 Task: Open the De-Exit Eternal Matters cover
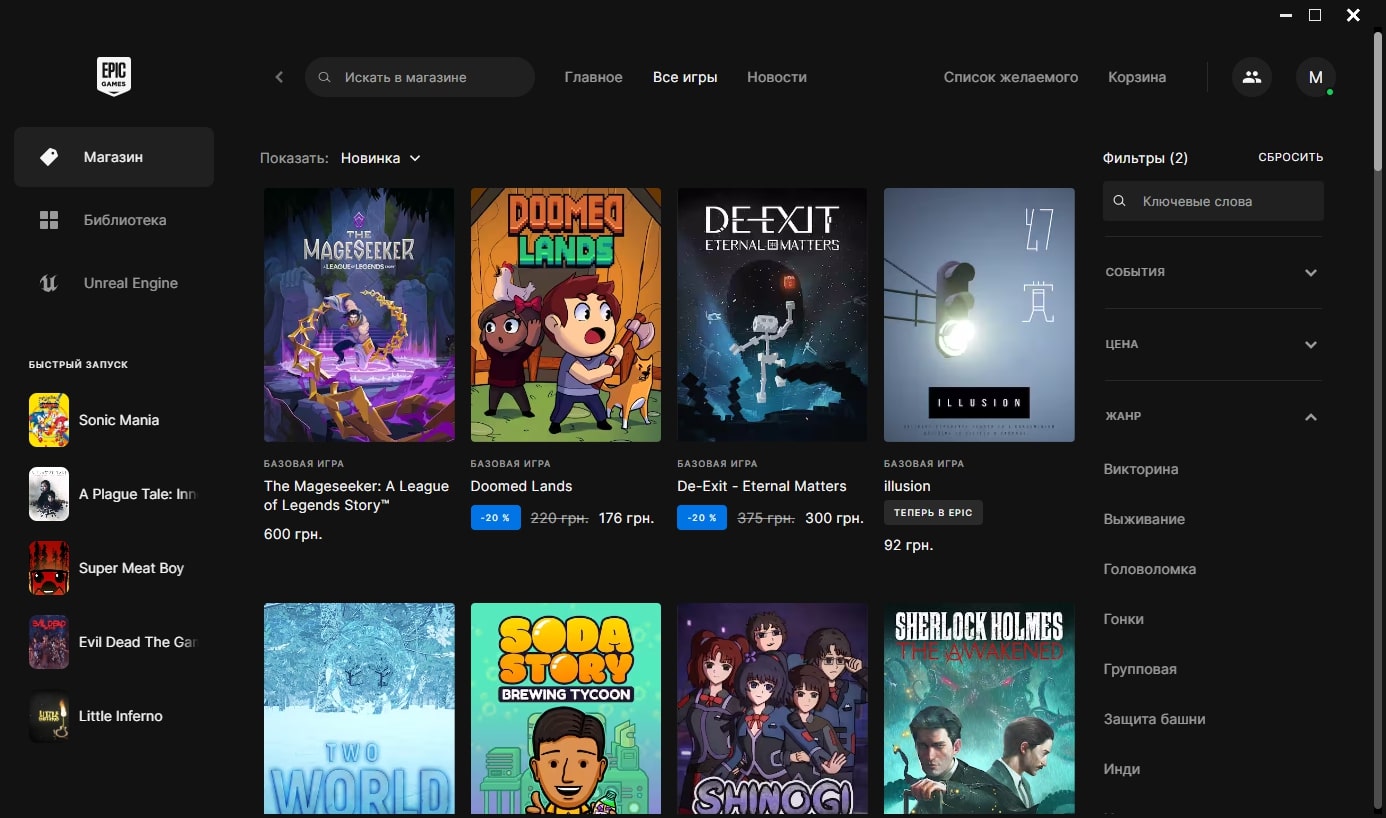(x=772, y=315)
